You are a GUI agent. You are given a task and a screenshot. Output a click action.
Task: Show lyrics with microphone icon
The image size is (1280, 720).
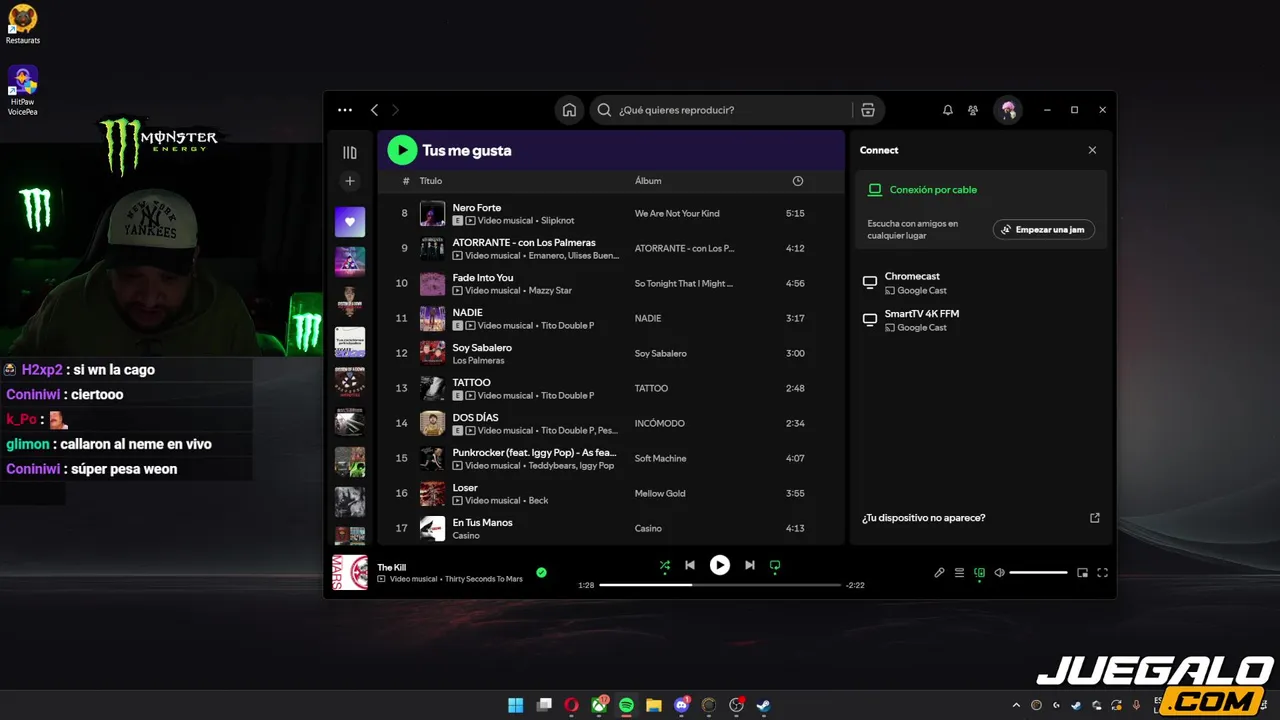939,573
